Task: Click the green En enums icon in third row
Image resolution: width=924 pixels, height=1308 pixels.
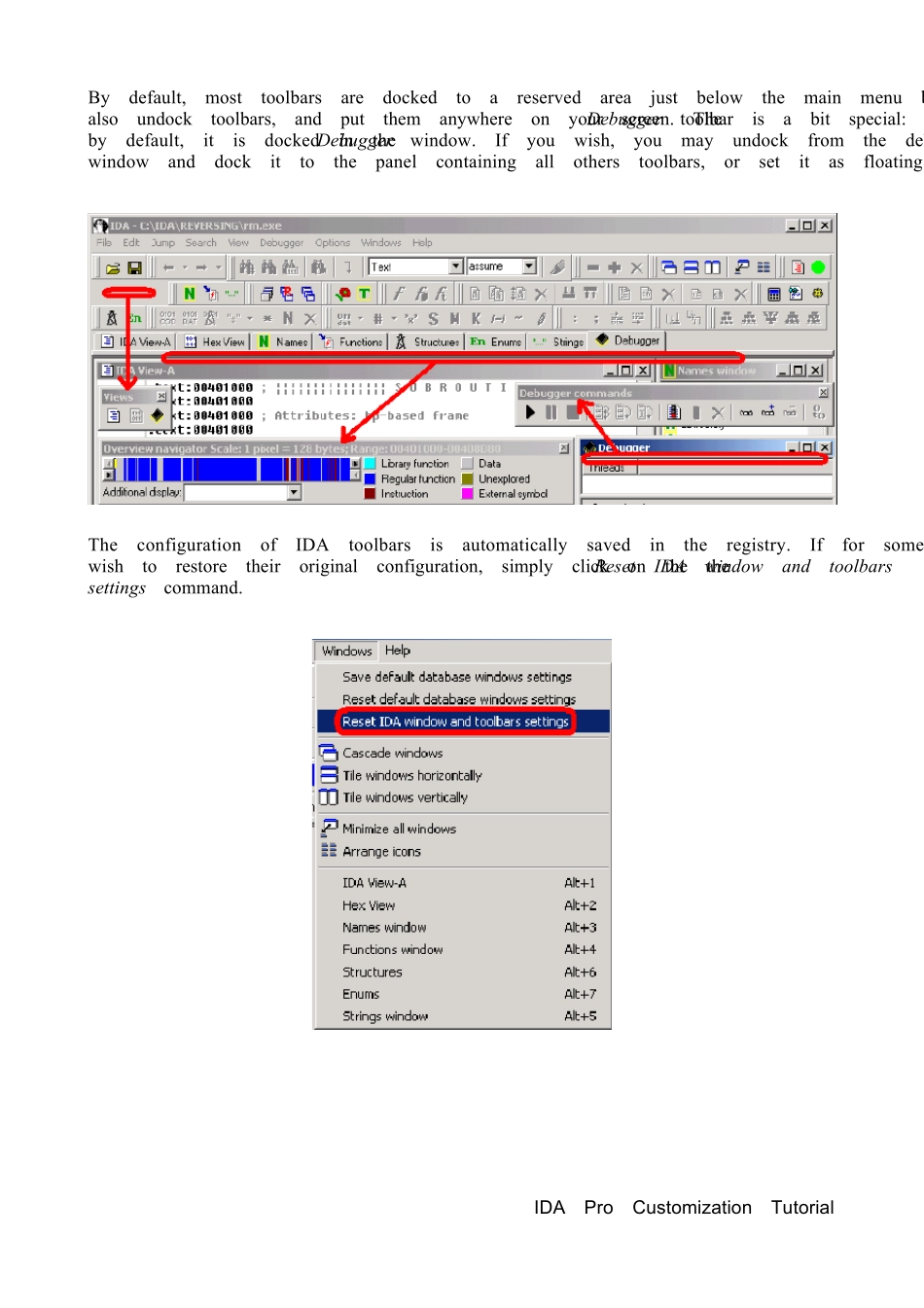Action: click(x=136, y=318)
